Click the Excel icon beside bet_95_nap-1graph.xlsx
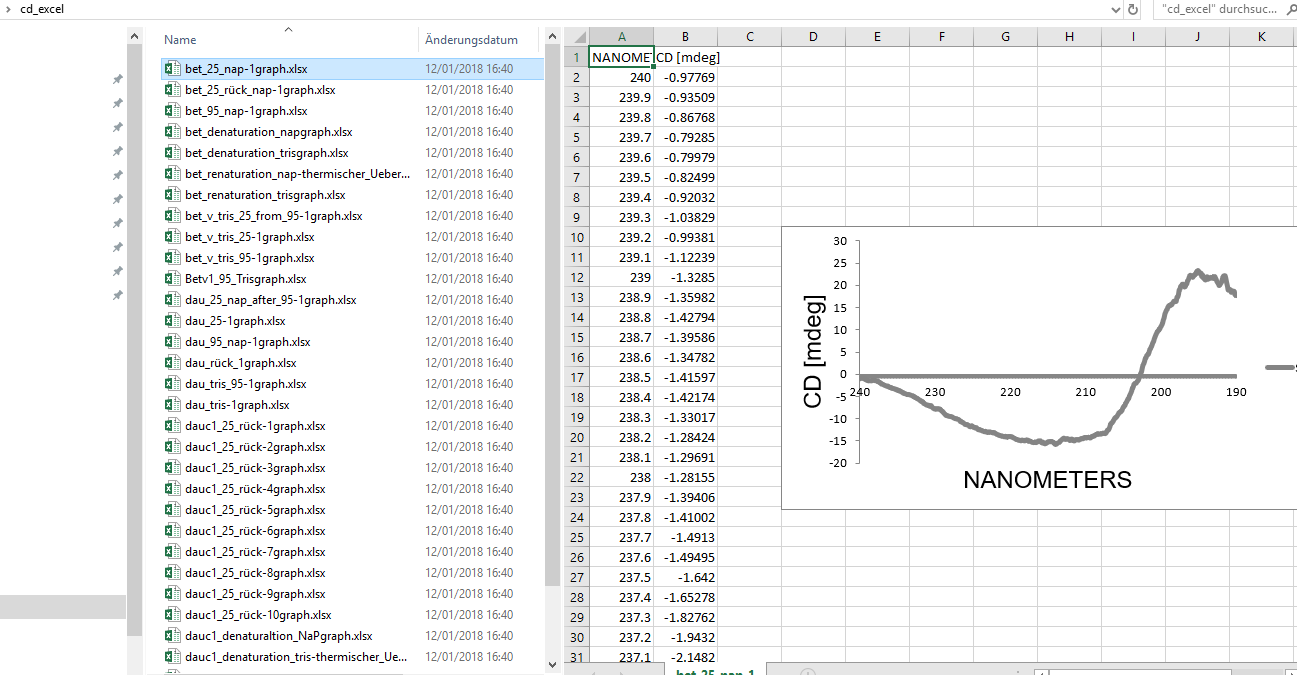1297x675 pixels. pos(172,110)
